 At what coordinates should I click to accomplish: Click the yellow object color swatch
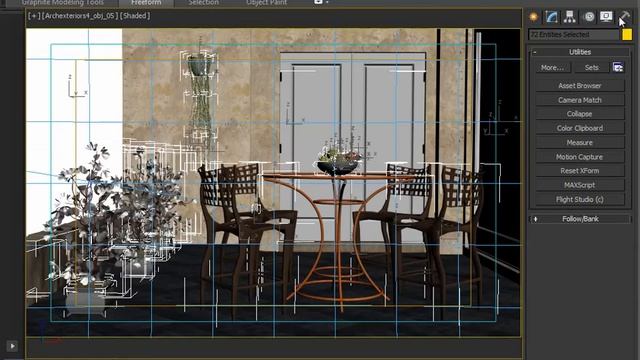click(627, 35)
